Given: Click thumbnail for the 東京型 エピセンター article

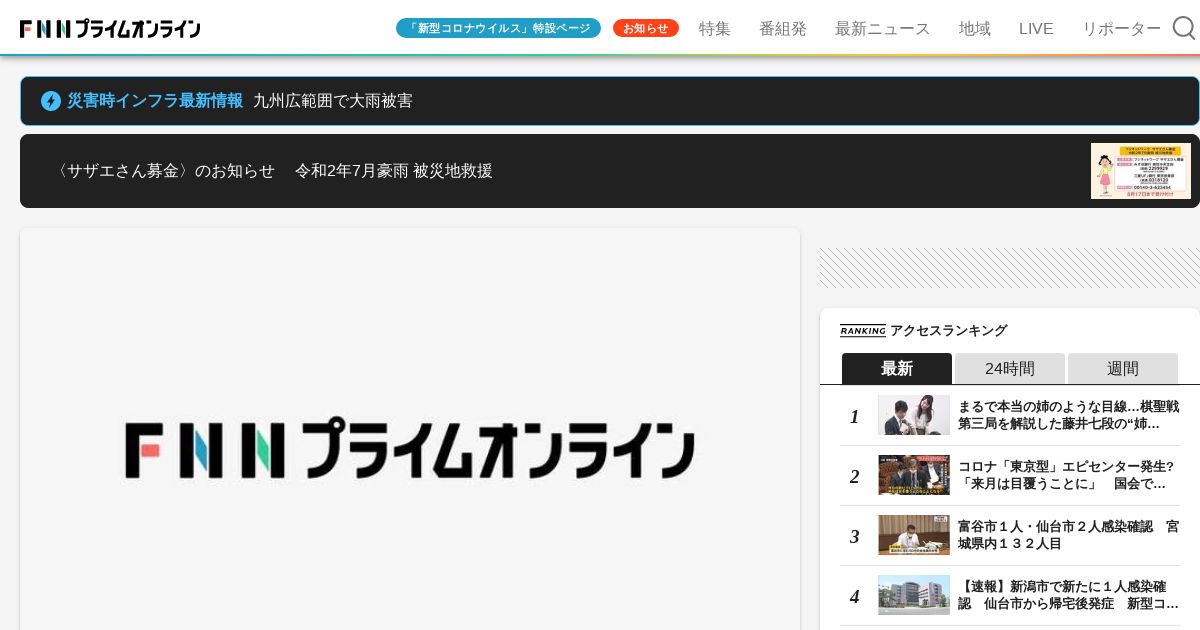Looking at the screenshot, I should (x=914, y=475).
